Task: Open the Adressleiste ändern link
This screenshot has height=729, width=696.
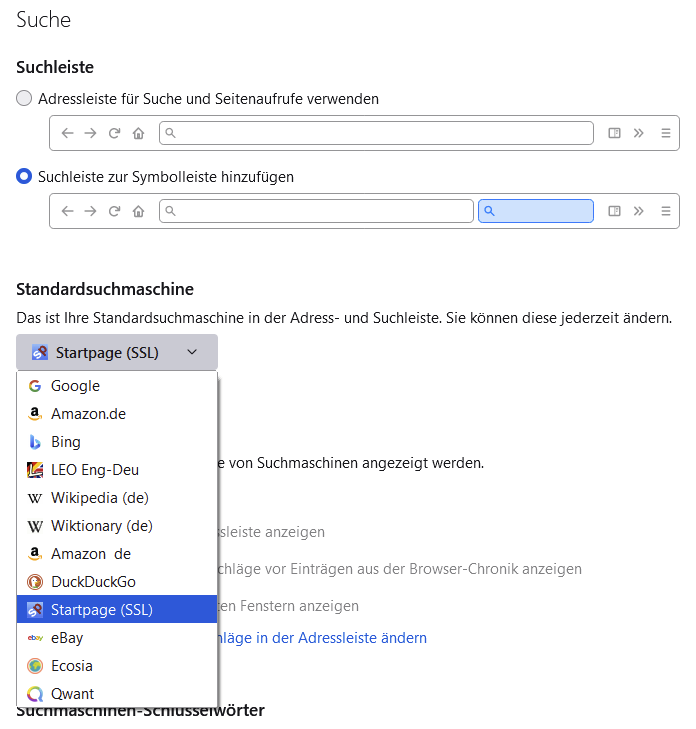Action: coord(322,638)
